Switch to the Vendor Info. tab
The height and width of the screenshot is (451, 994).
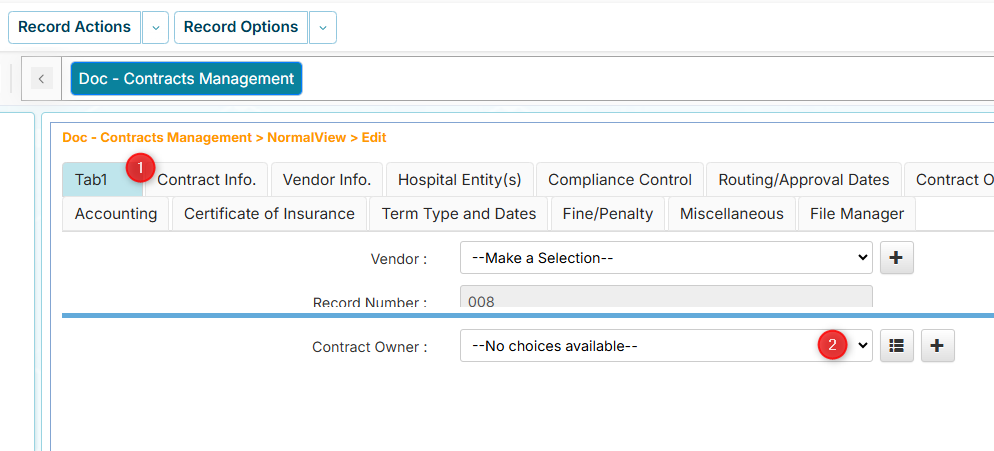[x=327, y=180]
